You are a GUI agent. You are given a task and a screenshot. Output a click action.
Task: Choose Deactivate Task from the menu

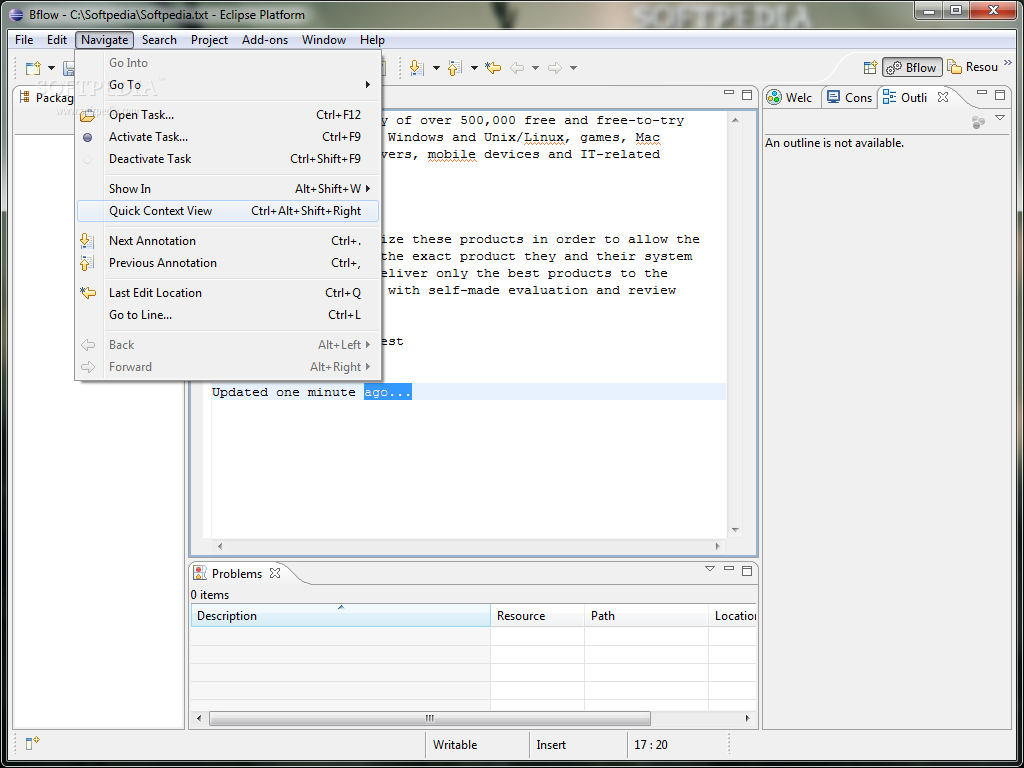(x=228, y=159)
